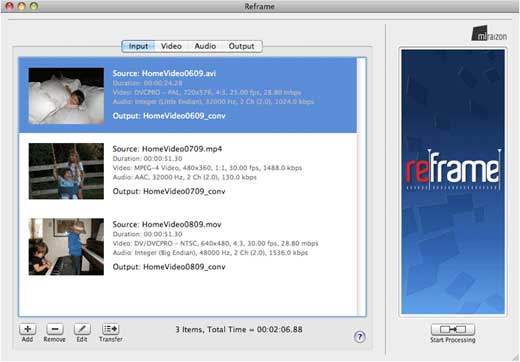The height and width of the screenshot is (362, 520).
Task: Click the AAC 32000 Hz audio info line
Action: [x=184, y=177]
